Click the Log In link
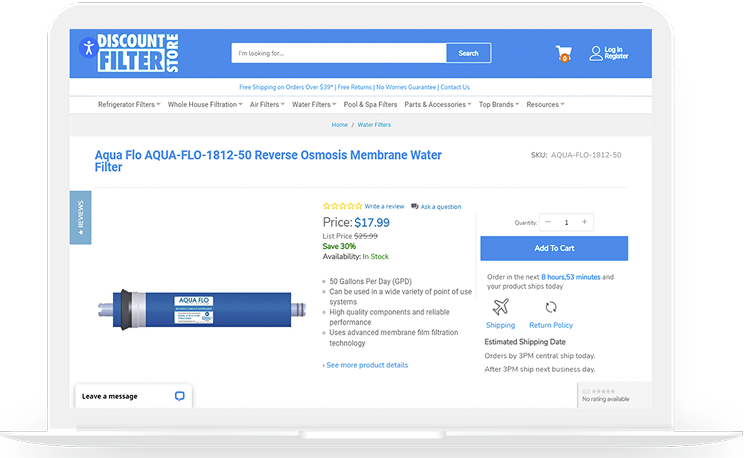The width and height of the screenshot is (744, 458). tap(613, 49)
